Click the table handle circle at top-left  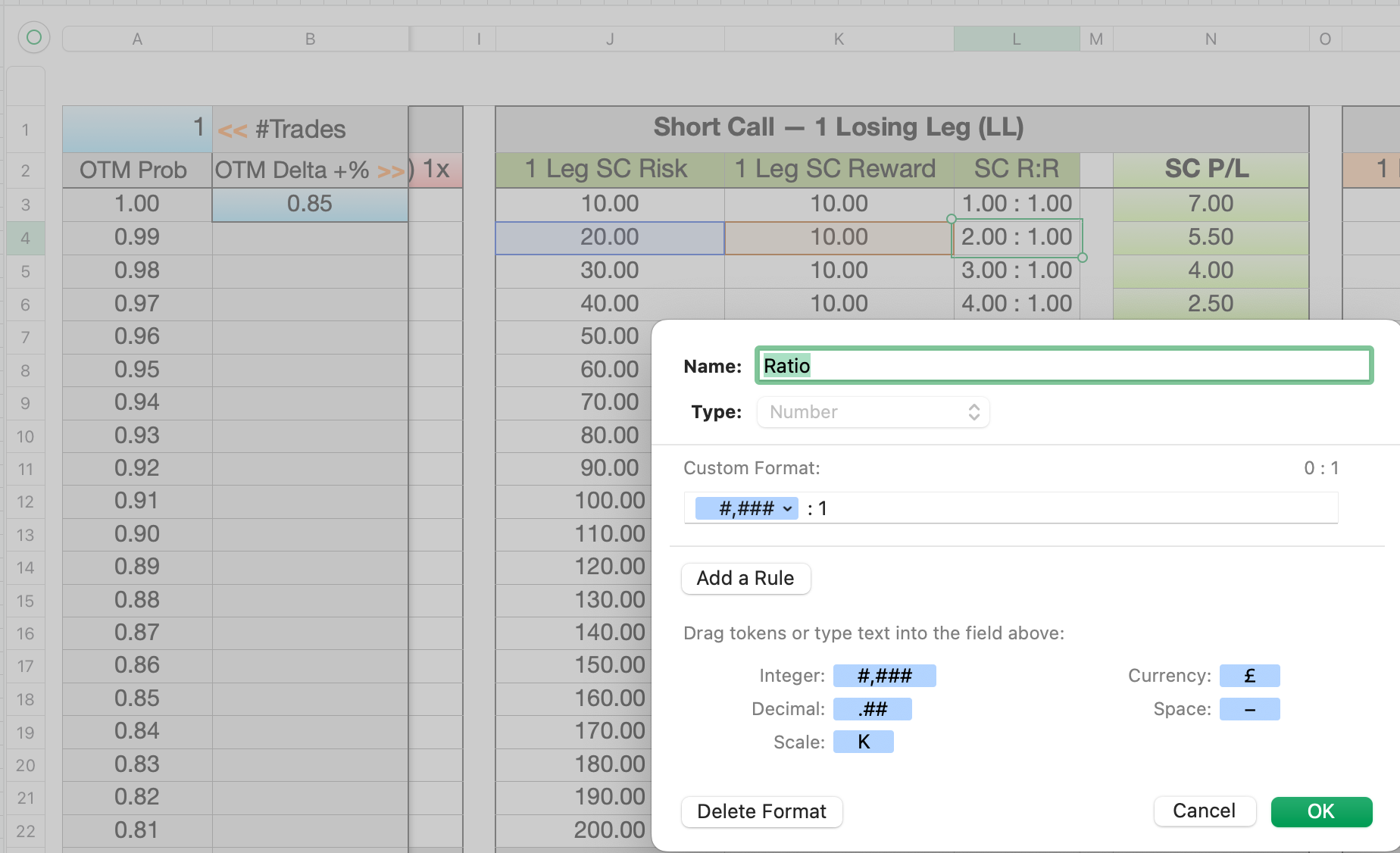click(x=34, y=37)
